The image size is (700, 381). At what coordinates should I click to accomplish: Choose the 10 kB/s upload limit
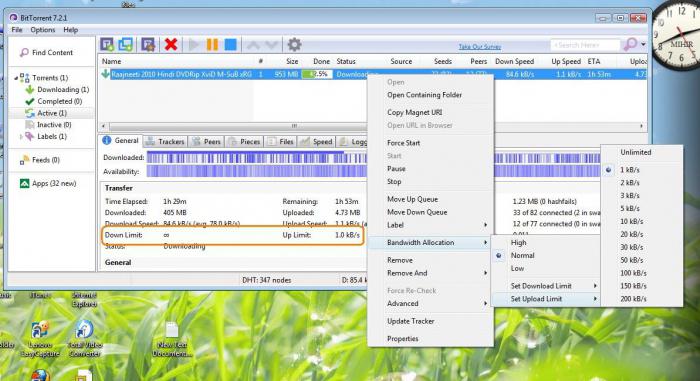[631, 222]
